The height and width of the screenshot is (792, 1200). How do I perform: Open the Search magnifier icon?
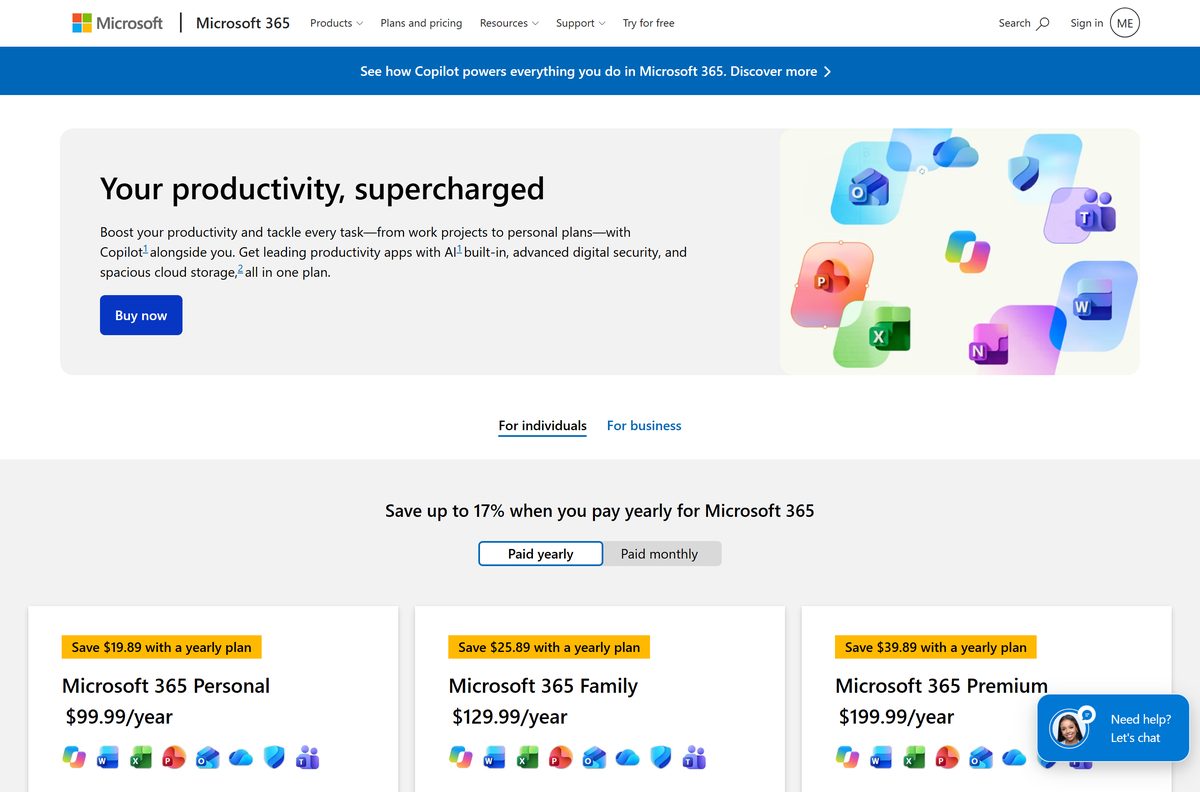point(1043,23)
